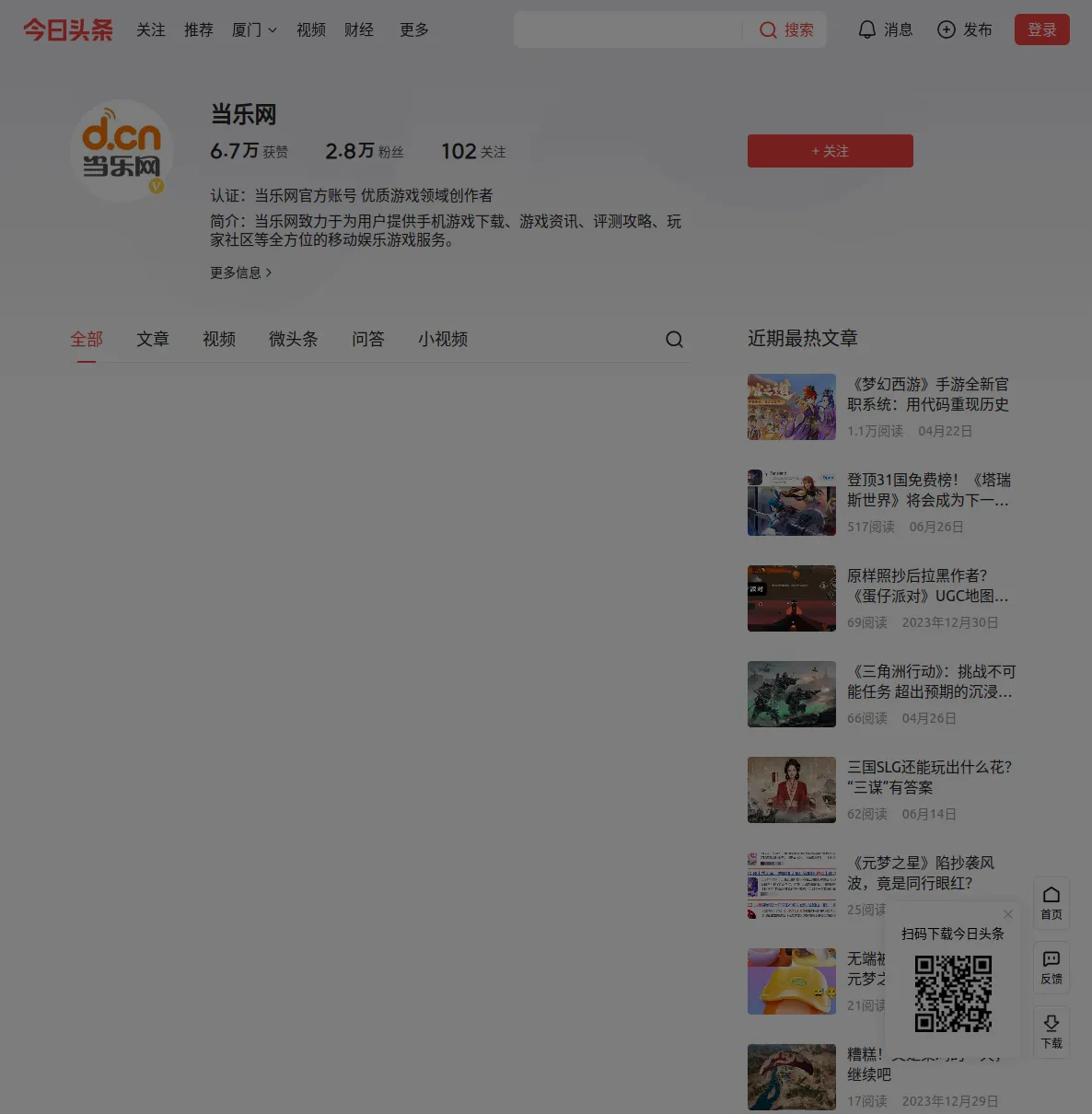Viewport: 1092px width, 1114px height.
Task: Click the 当乐网 d.cn avatar
Action: click(122, 151)
